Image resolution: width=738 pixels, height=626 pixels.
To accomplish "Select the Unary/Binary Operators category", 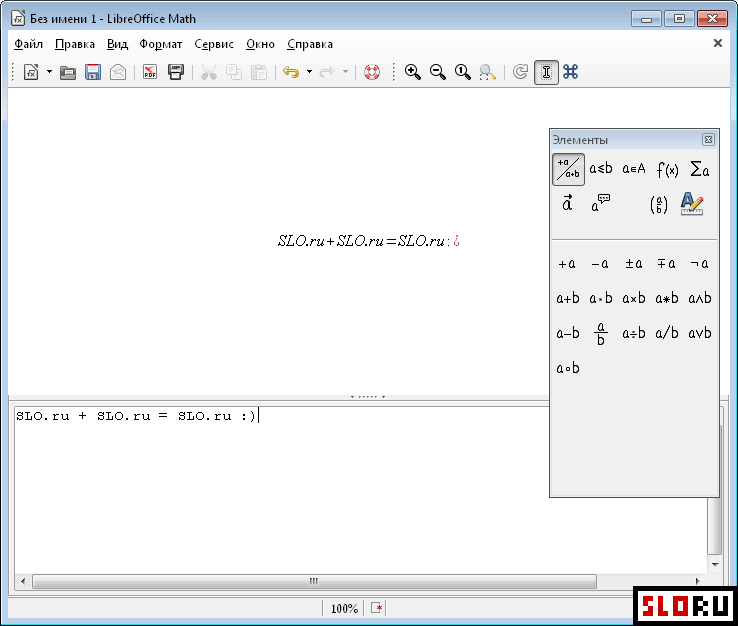I will [568, 169].
